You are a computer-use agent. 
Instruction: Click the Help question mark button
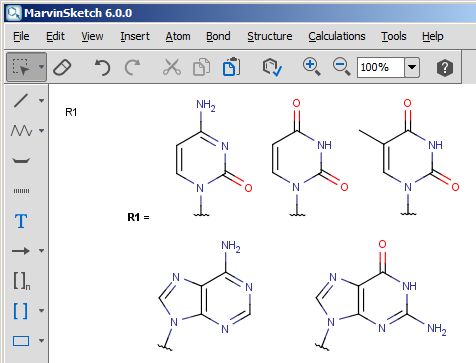(445, 68)
